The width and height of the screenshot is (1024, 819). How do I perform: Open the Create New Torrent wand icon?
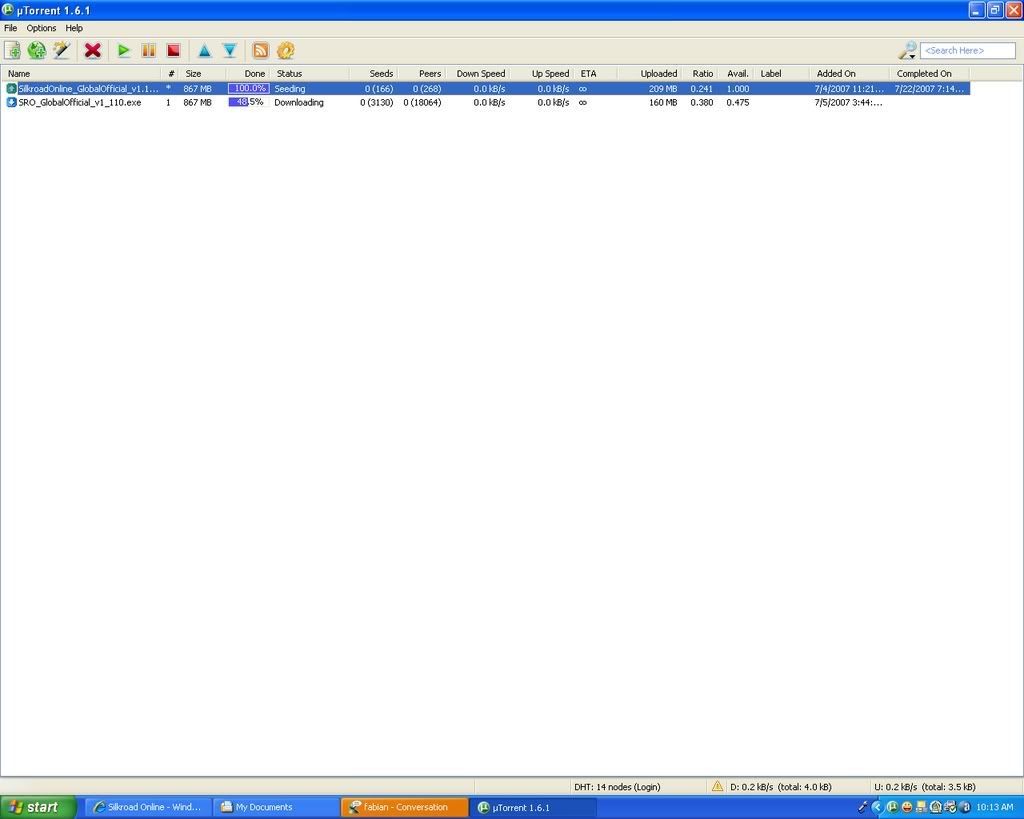click(x=62, y=50)
